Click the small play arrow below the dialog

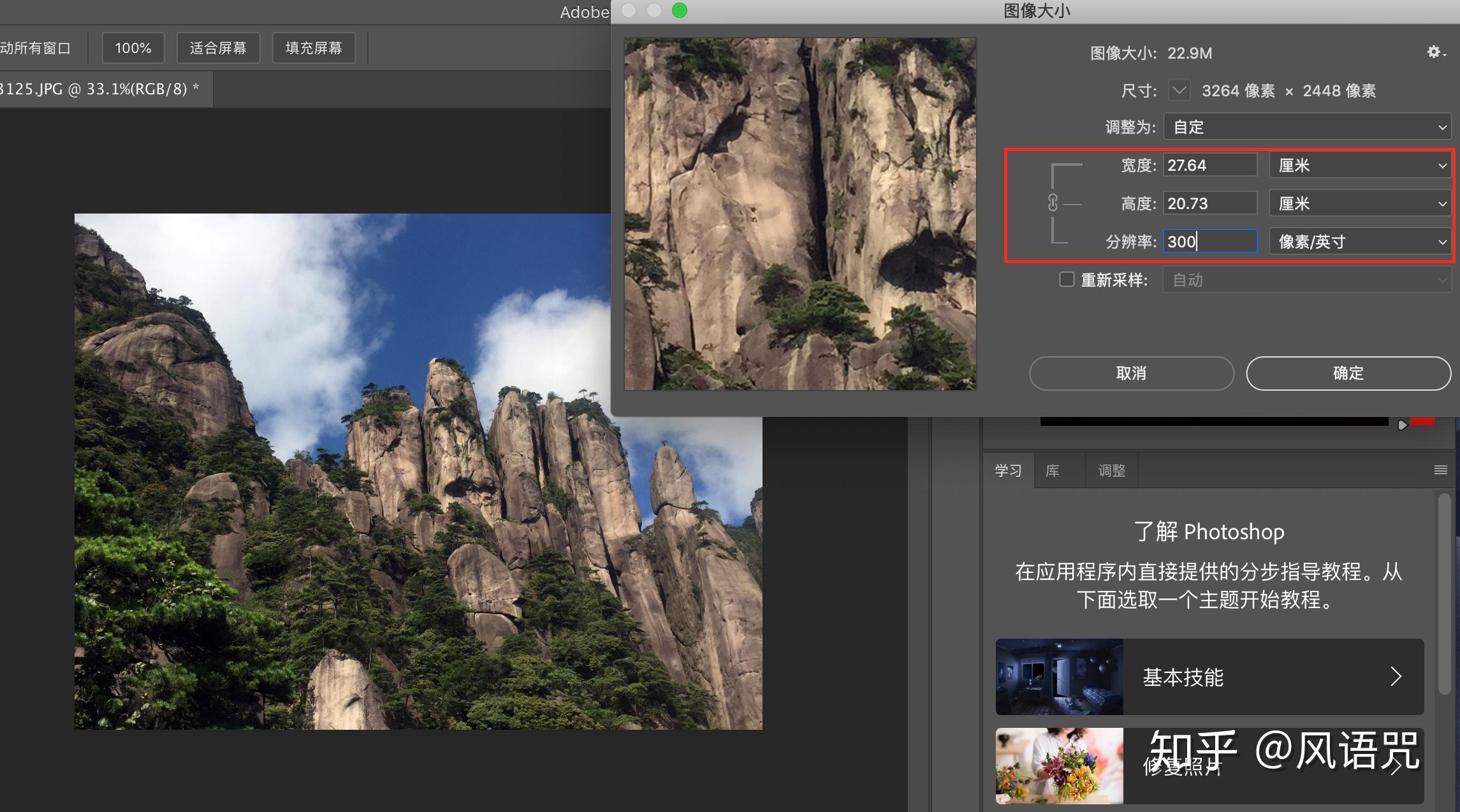(x=1402, y=424)
